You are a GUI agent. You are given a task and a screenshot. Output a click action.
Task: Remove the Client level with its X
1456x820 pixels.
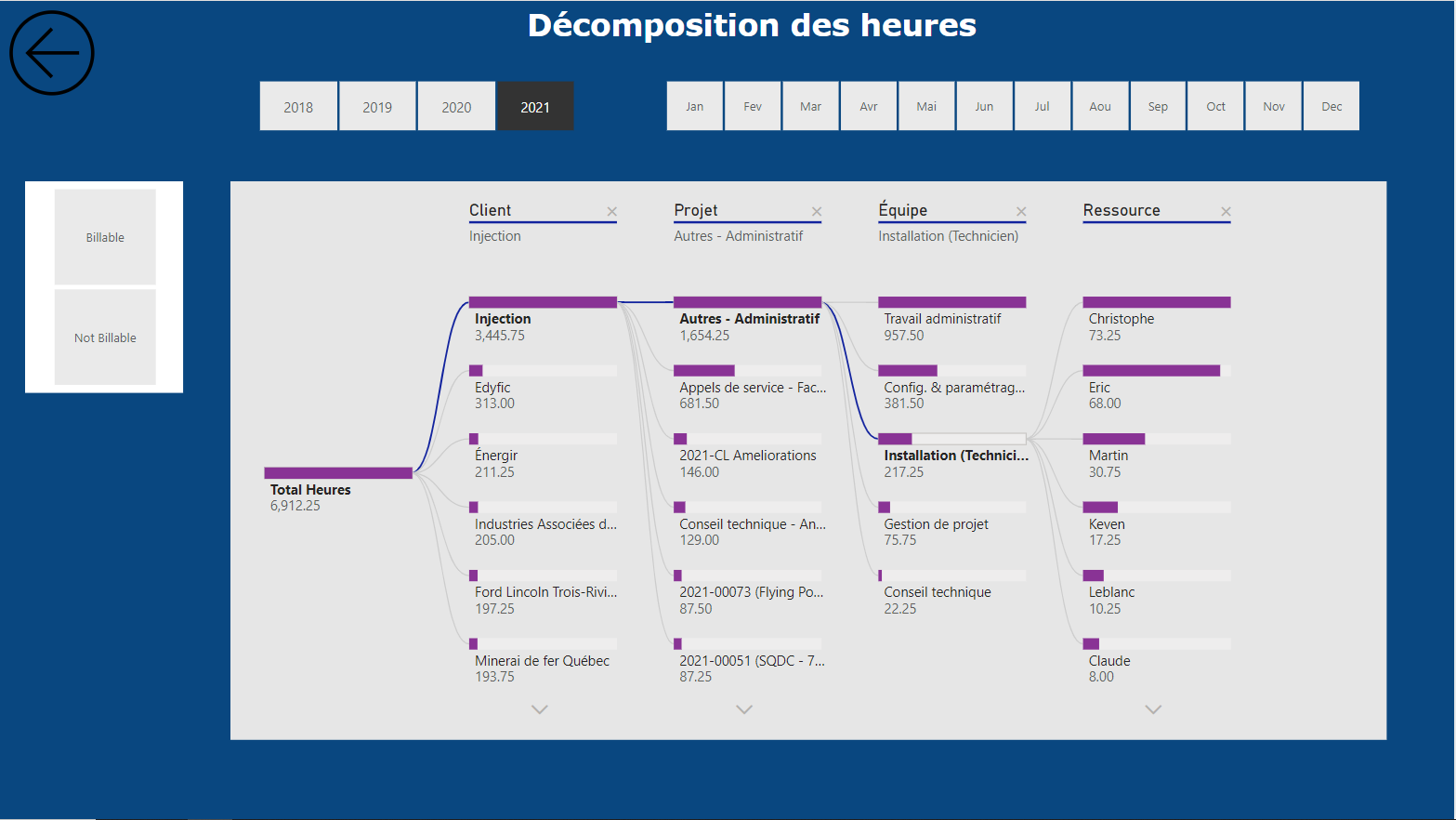(611, 212)
